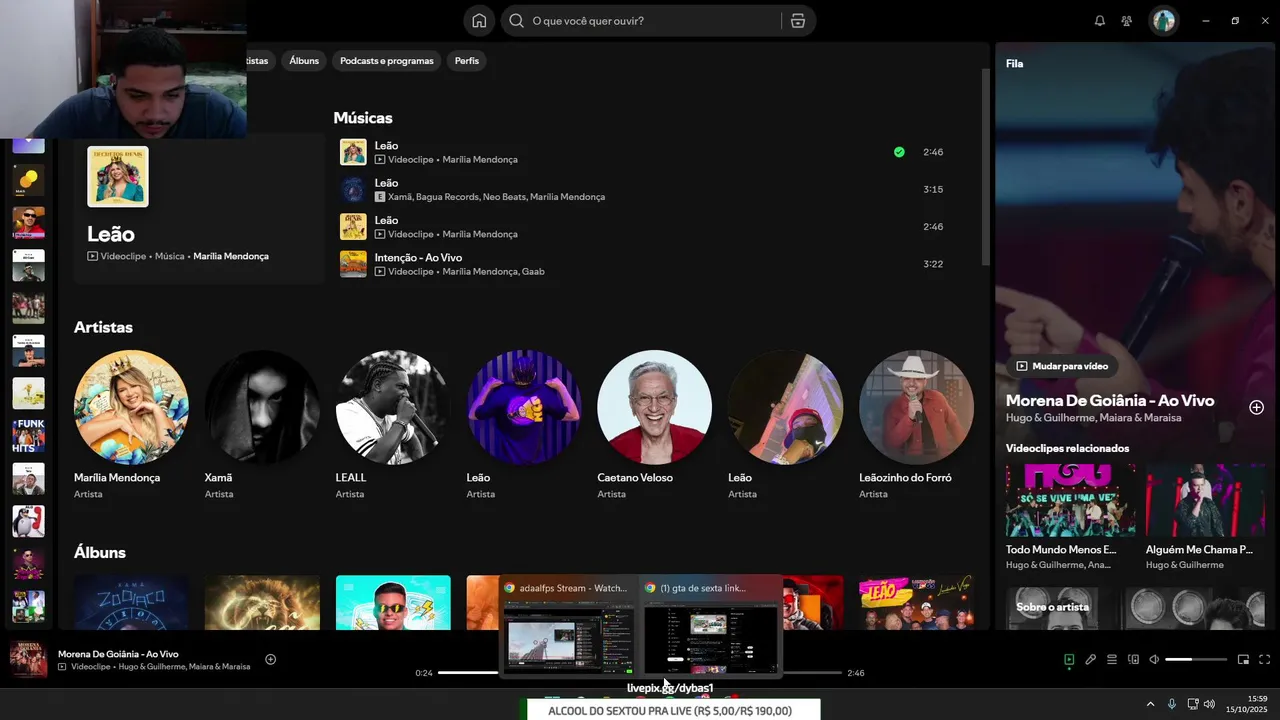Click the microphone system tray icon

pyautogui.click(x=1172, y=704)
